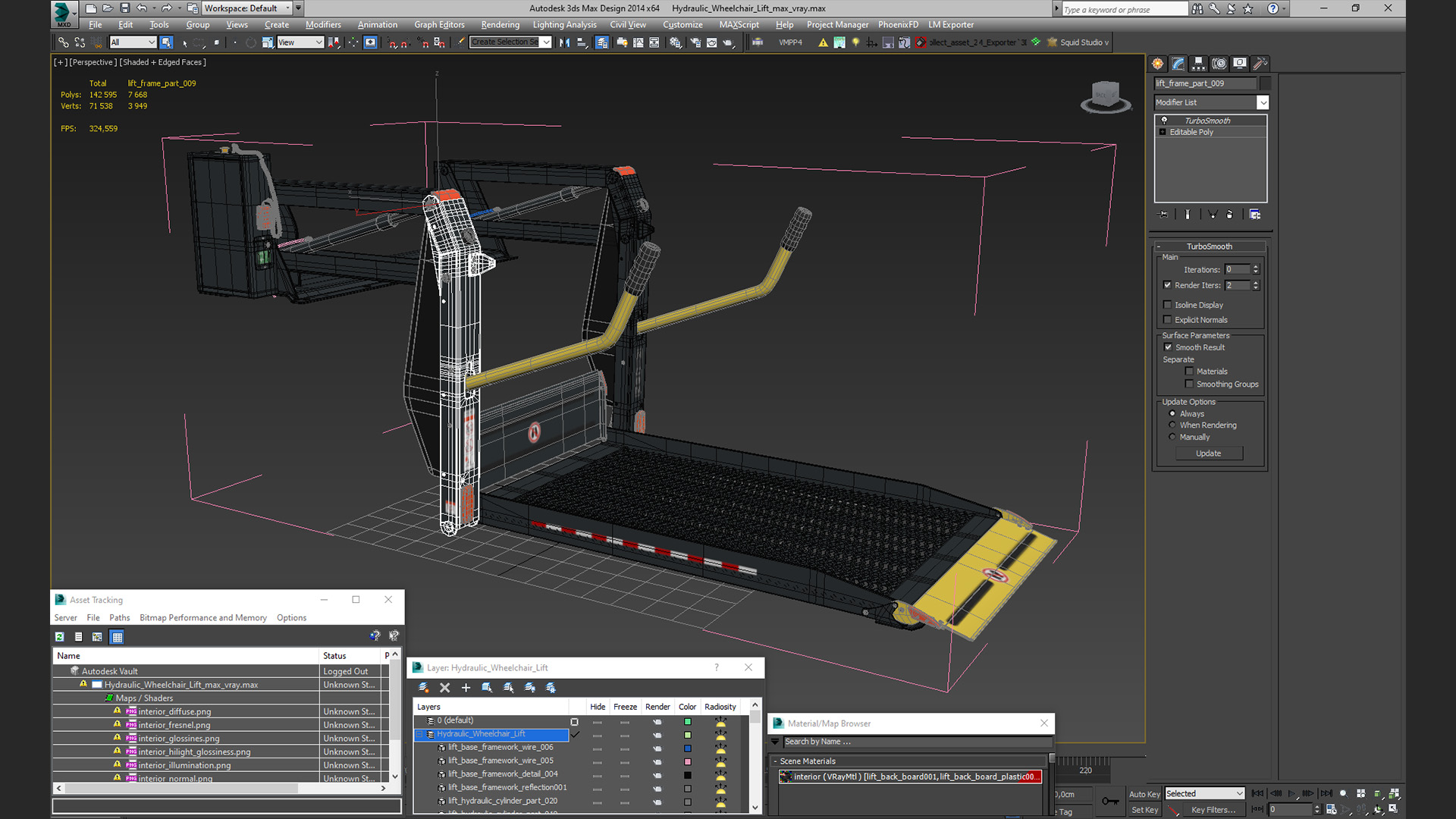Click Remove modifier from stack icon
The image size is (1456, 819).
(x=1229, y=215)
